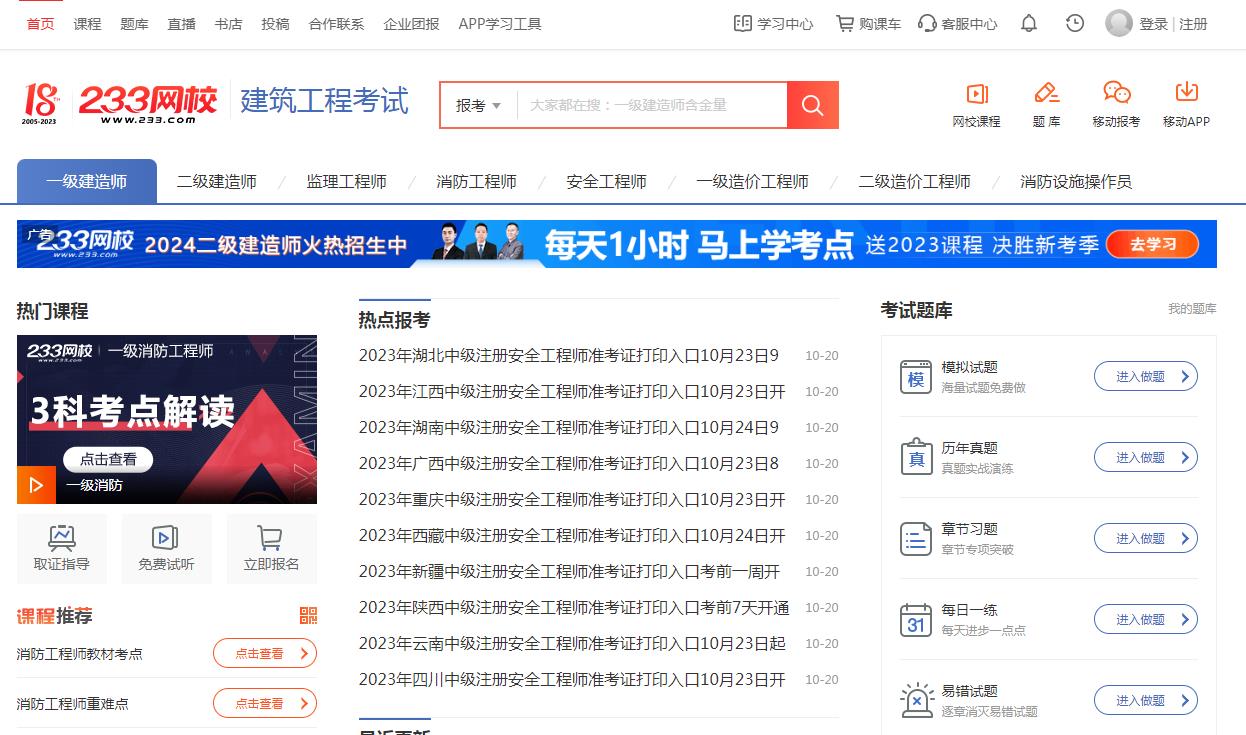Viewport: 1246px width, 735px height.
Task: Open the 移动APP download icon
Action: 1186,93
